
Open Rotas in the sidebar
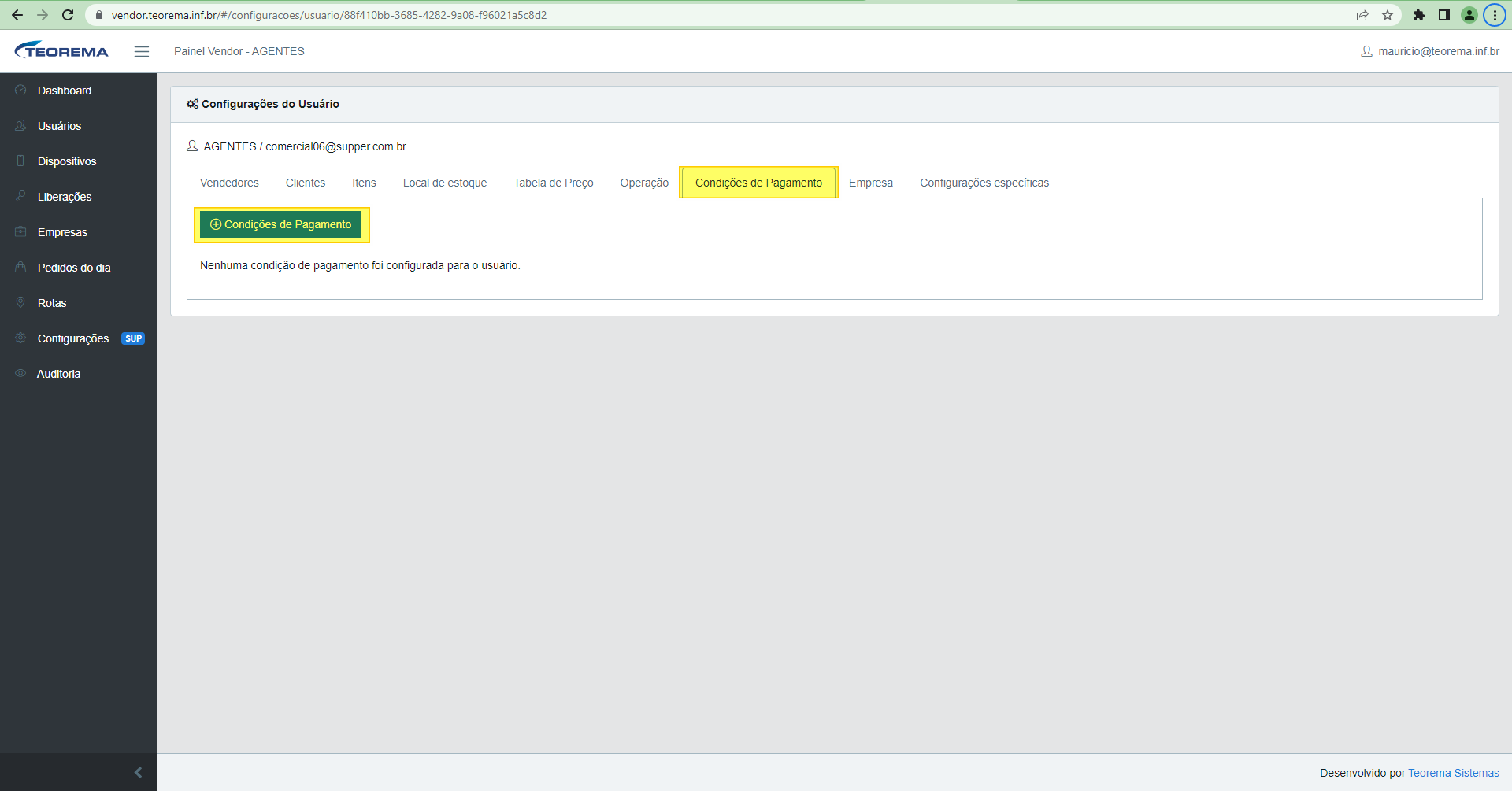[x=79, y=303]
